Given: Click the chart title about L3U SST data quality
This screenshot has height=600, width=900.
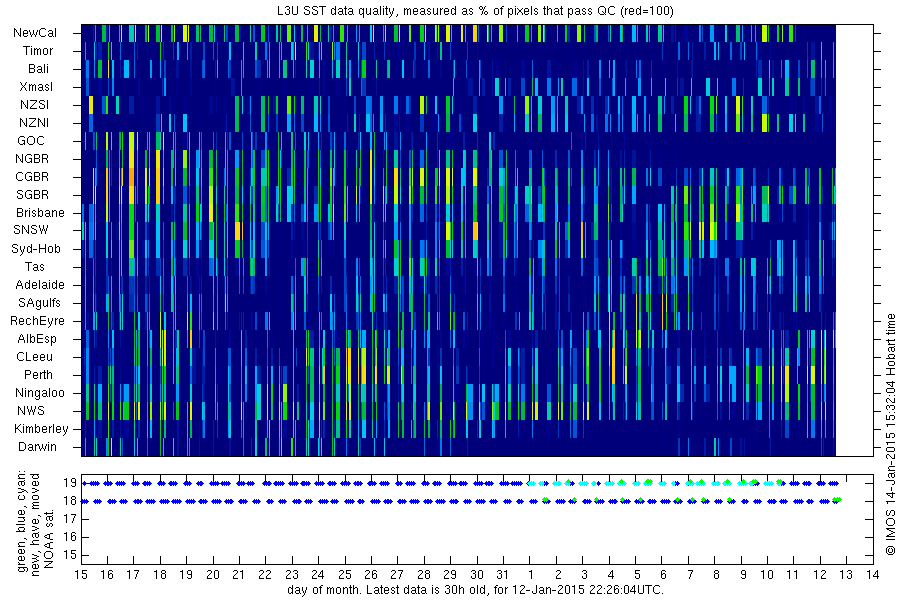Looking at the screenshot, I should tap(475, 11).
